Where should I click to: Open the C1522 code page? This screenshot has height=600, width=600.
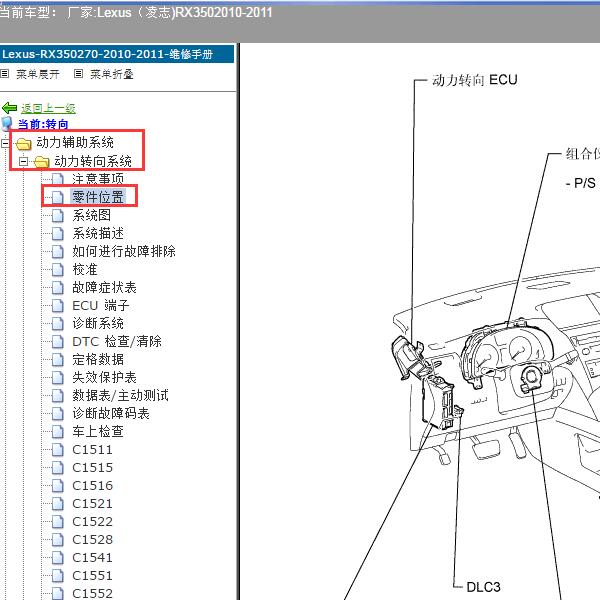[x=92, y=521]
